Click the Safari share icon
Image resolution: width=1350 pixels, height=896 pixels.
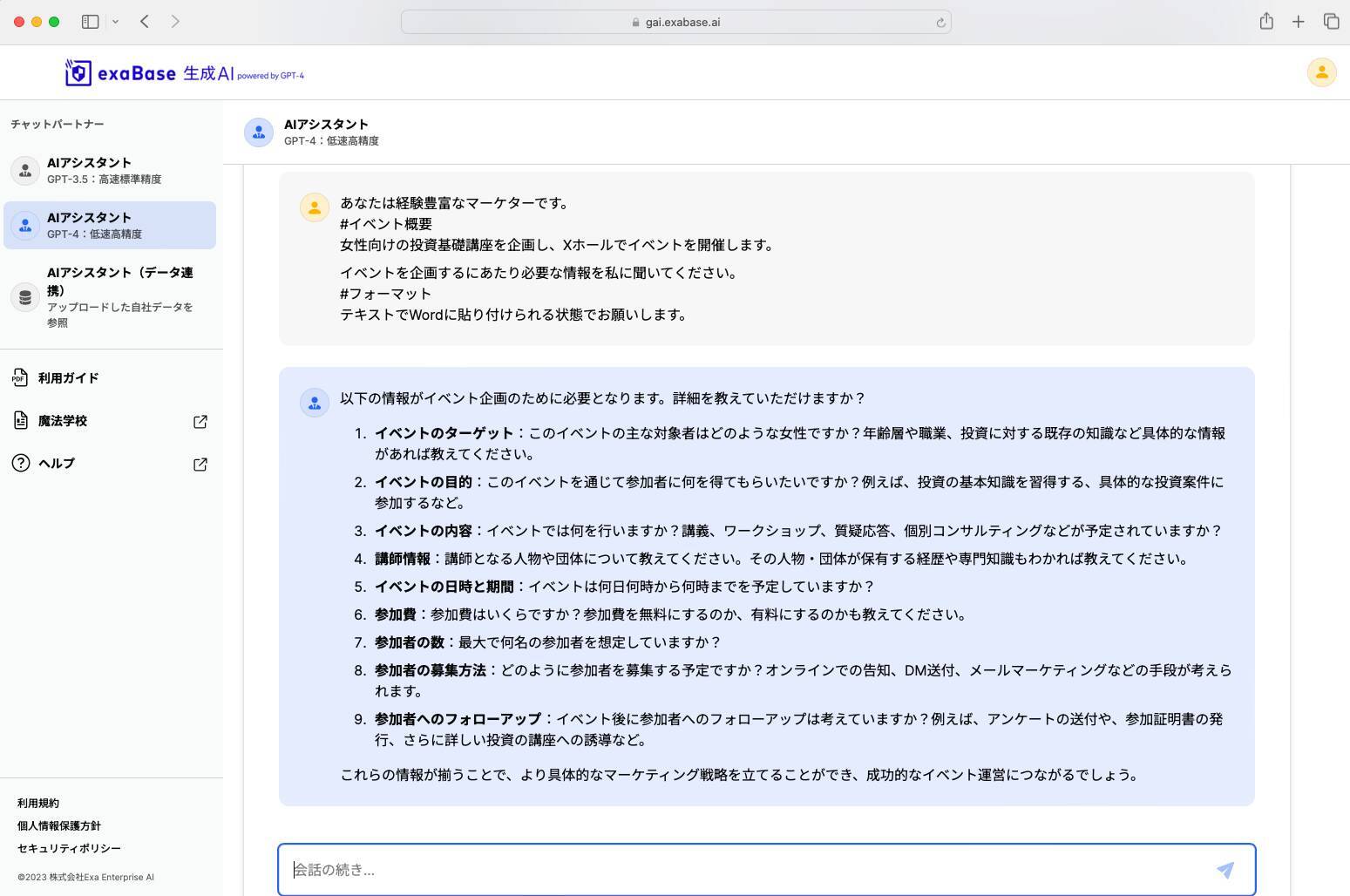1266,22
